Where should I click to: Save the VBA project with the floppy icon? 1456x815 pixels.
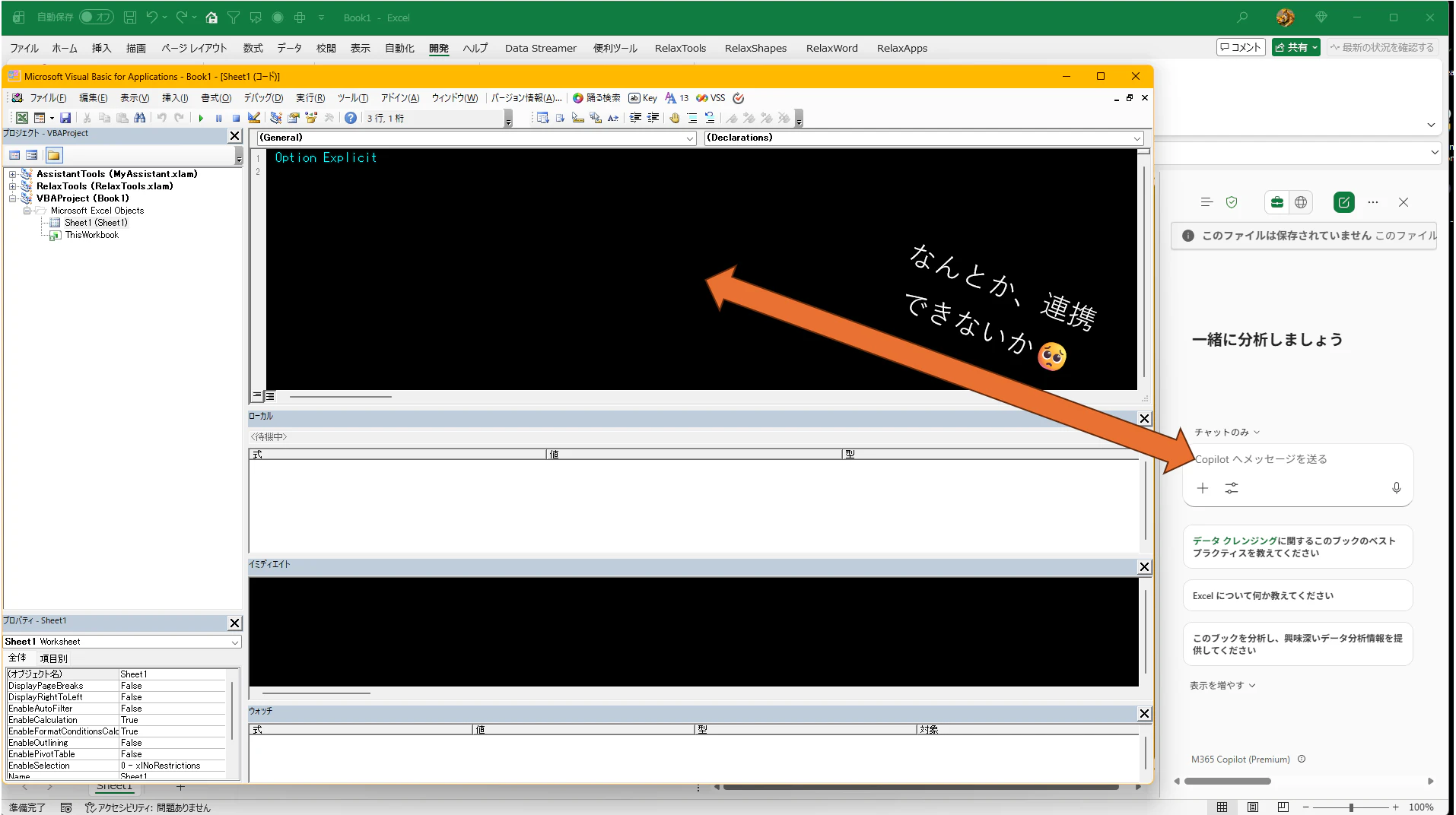click(65, 118)
